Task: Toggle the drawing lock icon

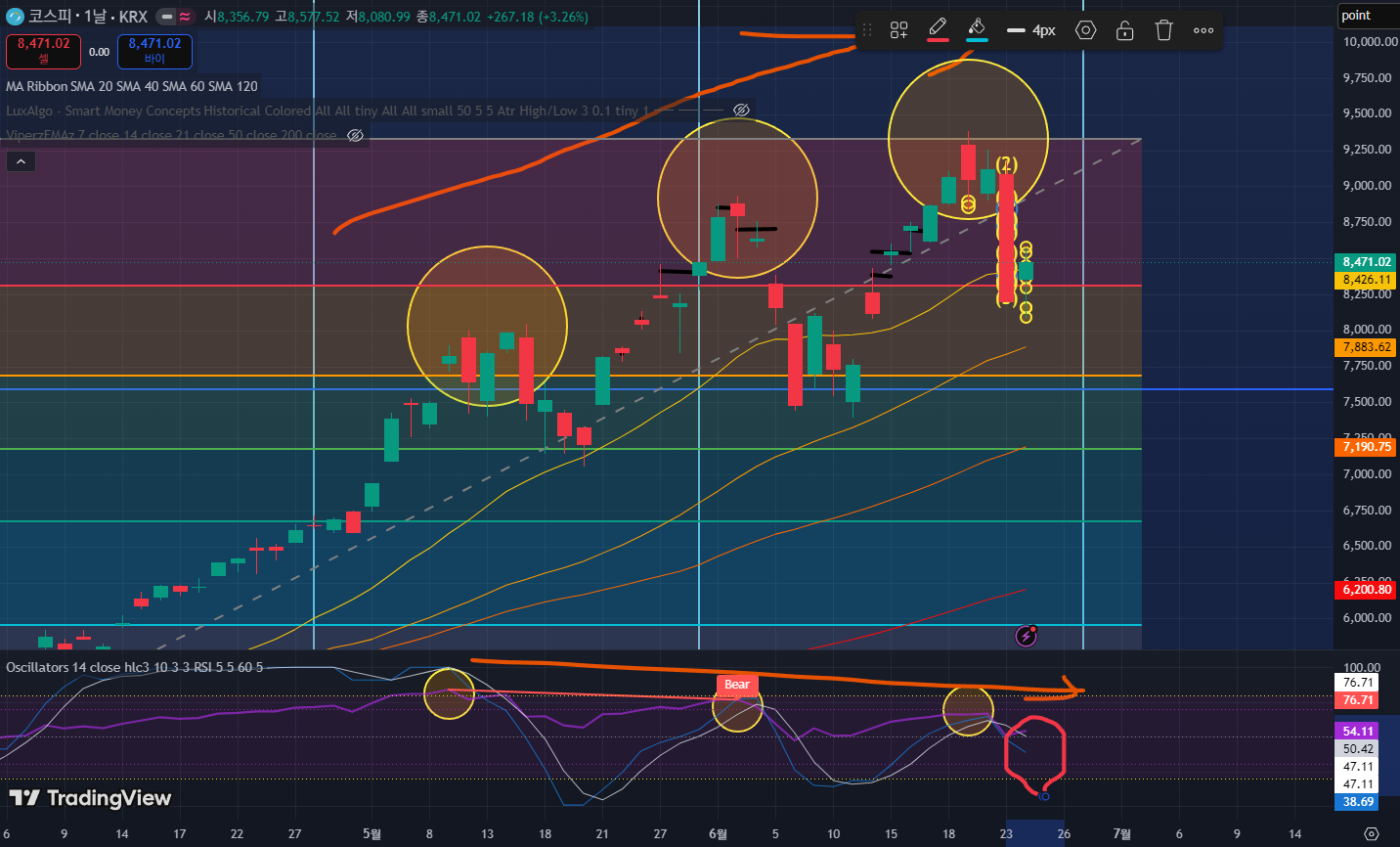Action: tap(1124, 30)
